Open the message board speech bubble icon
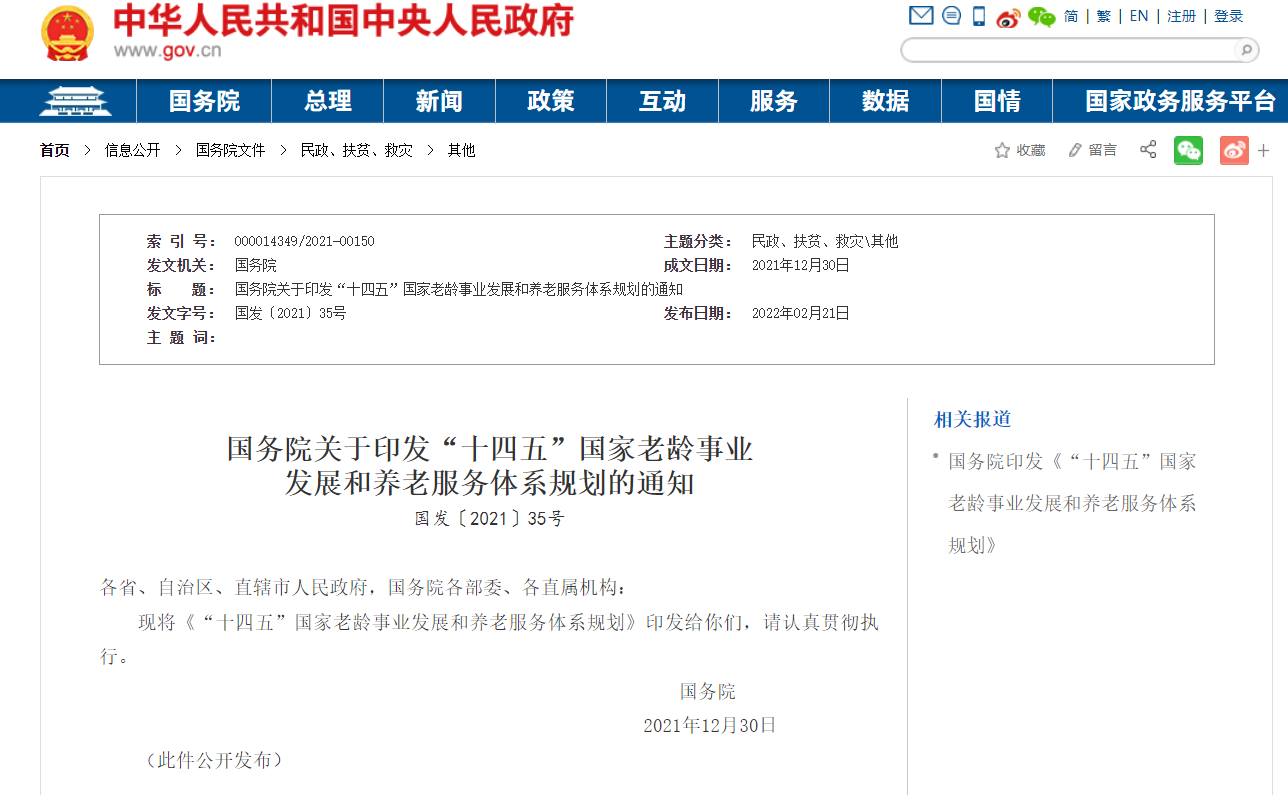Screen dimensions: 1288x795 pyautogui.click(x=951, y=16)
